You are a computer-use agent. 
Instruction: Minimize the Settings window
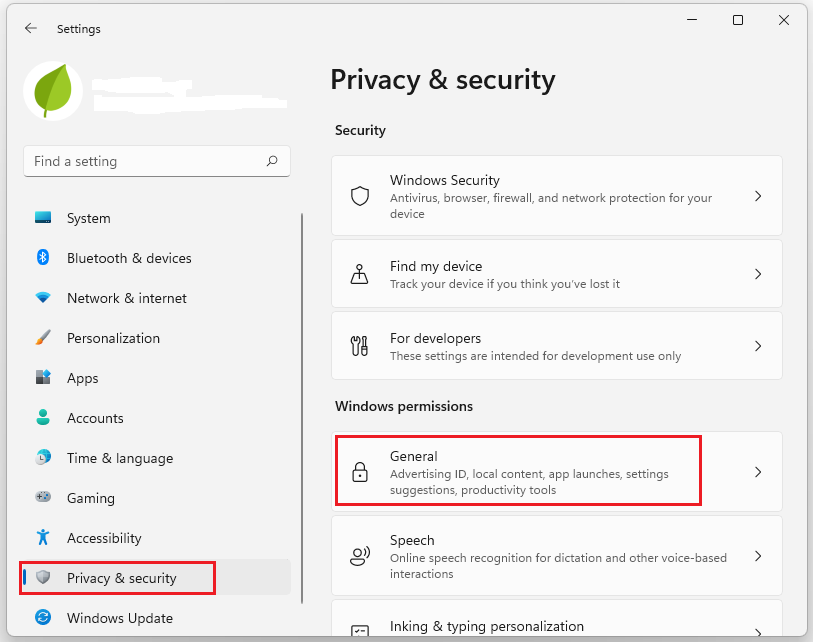pyautogui.click(x=692, y=20)
